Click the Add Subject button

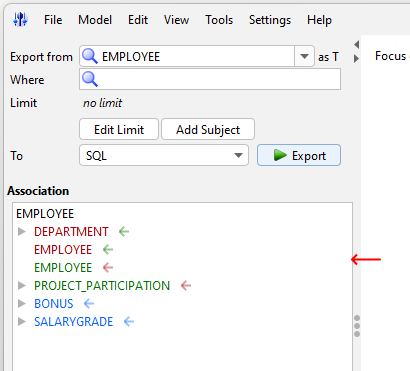[208, 129]
